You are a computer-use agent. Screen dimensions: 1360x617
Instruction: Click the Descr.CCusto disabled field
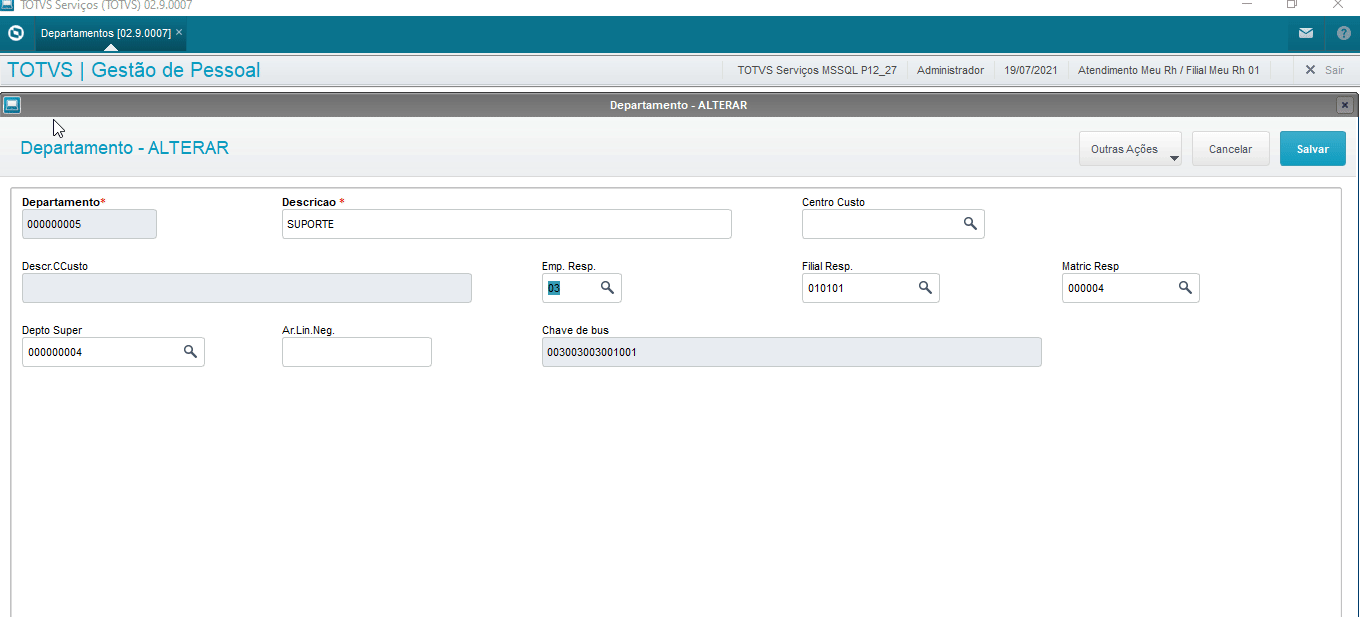[247, 288]
